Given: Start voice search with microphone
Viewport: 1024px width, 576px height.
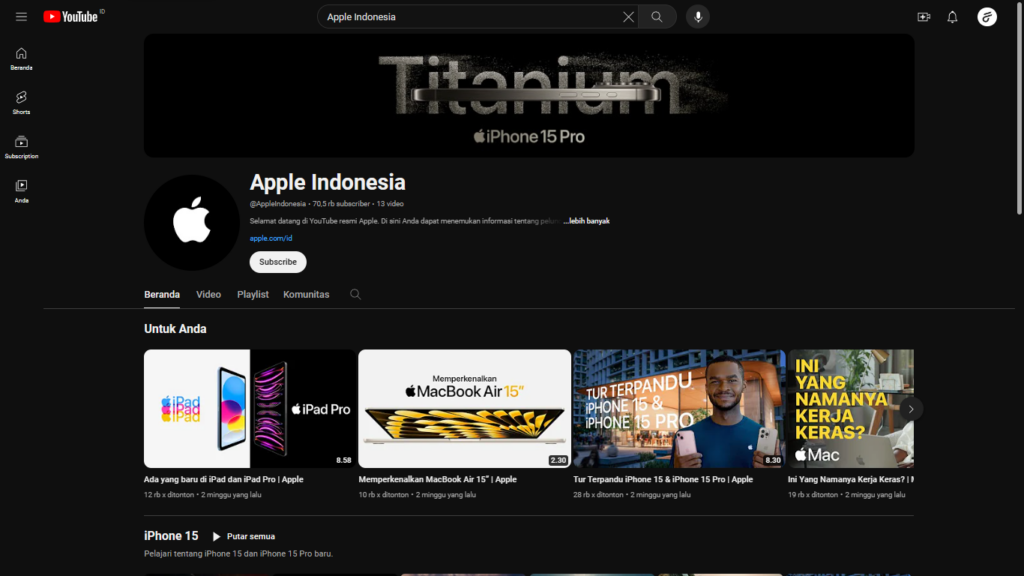Looking at the screenshot, I should (698, 17).
